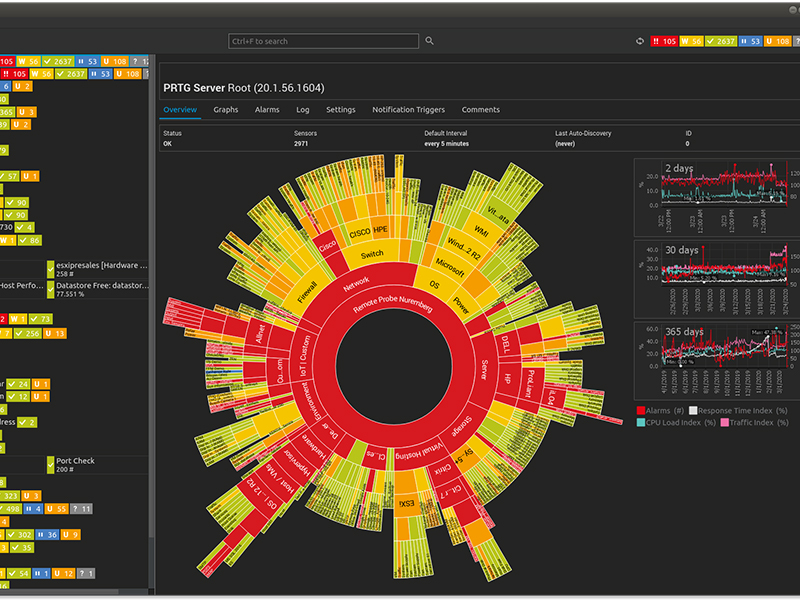Toggle Response Time Index legend entry
800x600 pixels.
[x=738, y=411]
